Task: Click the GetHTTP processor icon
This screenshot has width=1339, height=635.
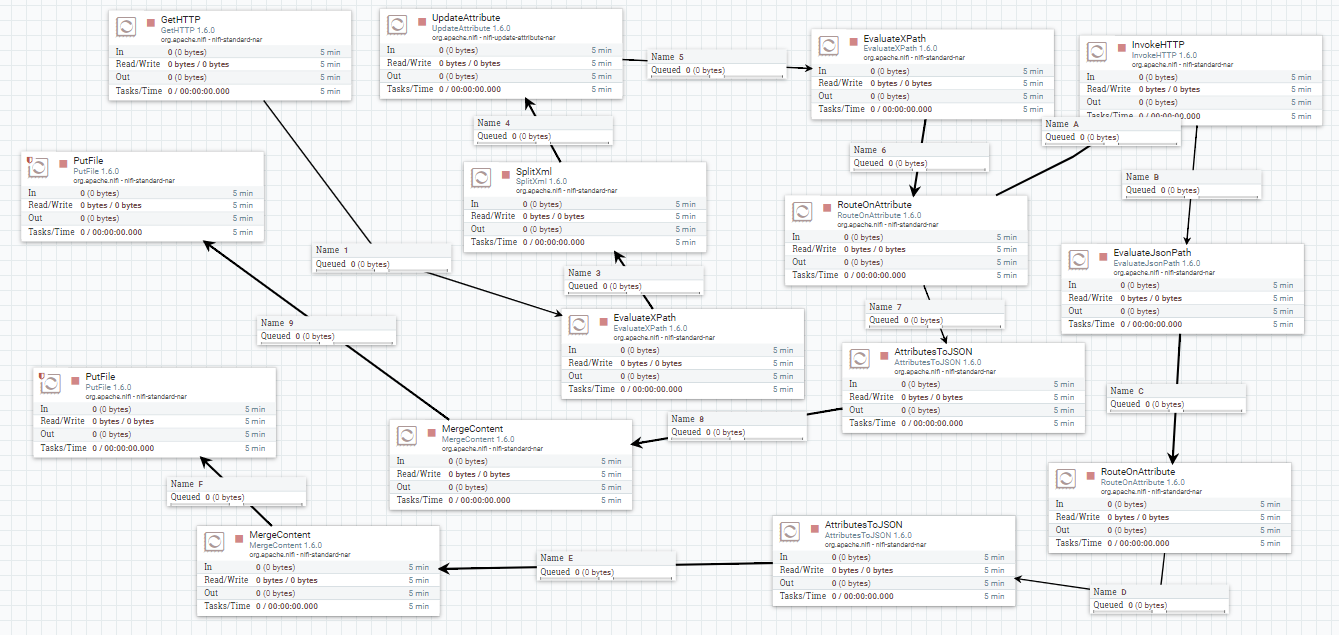Action: pyautogui.click(x=127, y=26)
